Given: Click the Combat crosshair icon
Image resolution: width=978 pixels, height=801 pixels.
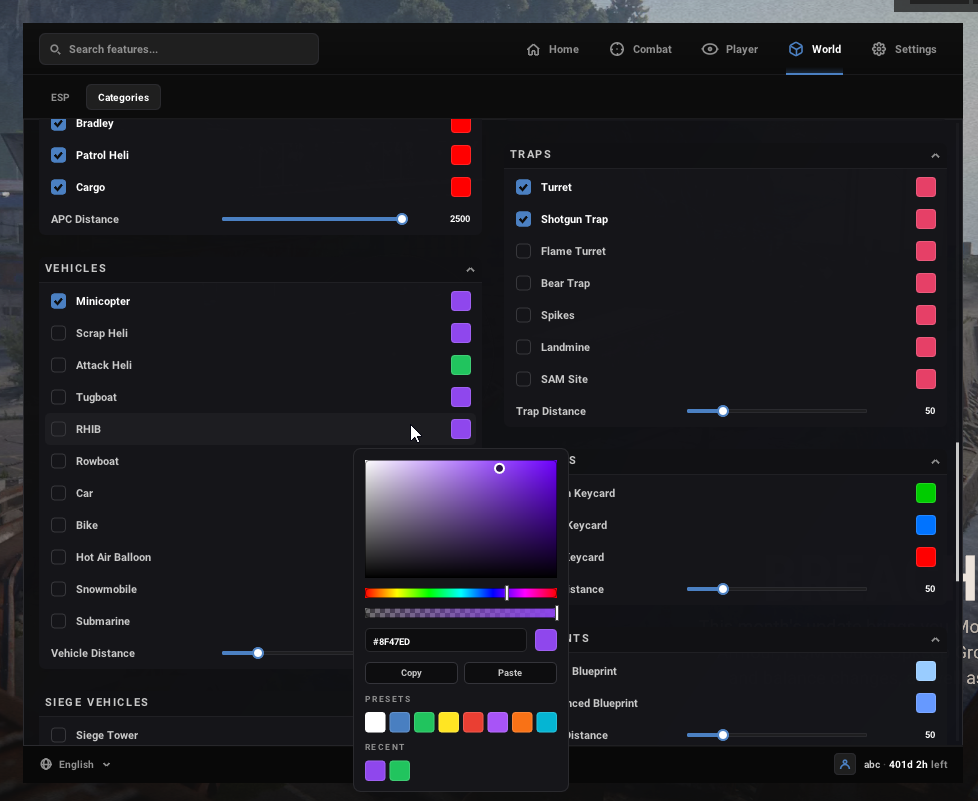Looking at the screenshot, I should 617,49.
